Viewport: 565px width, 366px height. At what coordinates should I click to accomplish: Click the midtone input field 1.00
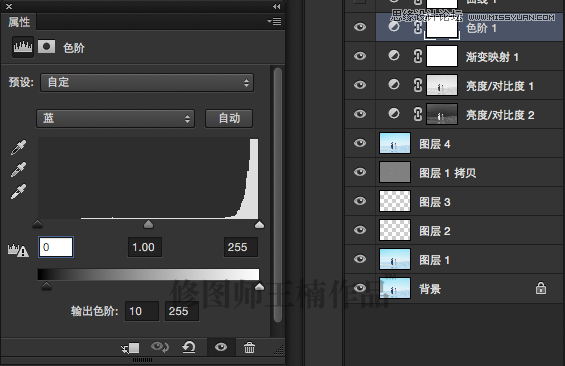tap(145, 247)
